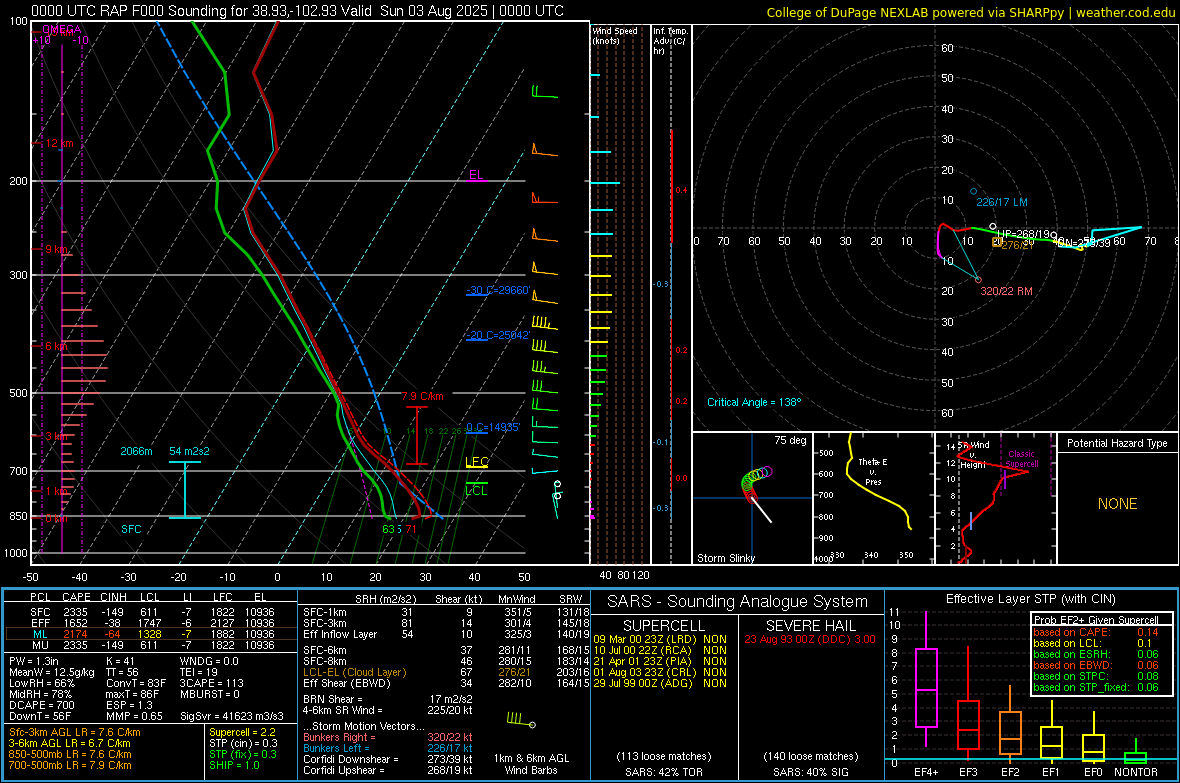Click the Eff Shear (EBWD) row label
The width and height of the screenshot is (1180, 783).
[x=347, y=683]
